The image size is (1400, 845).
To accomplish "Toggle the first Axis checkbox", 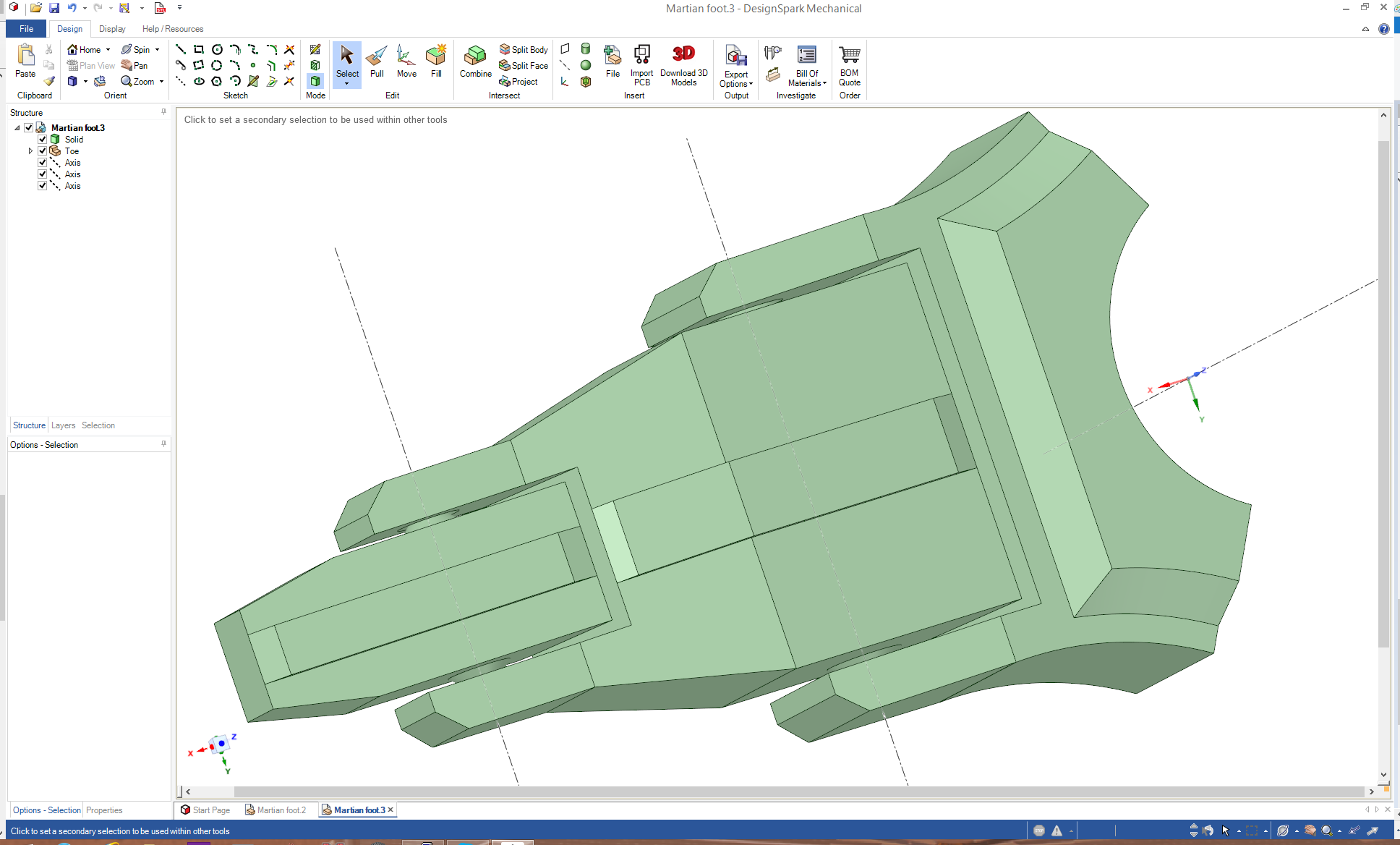I will [x=43, y=163].
